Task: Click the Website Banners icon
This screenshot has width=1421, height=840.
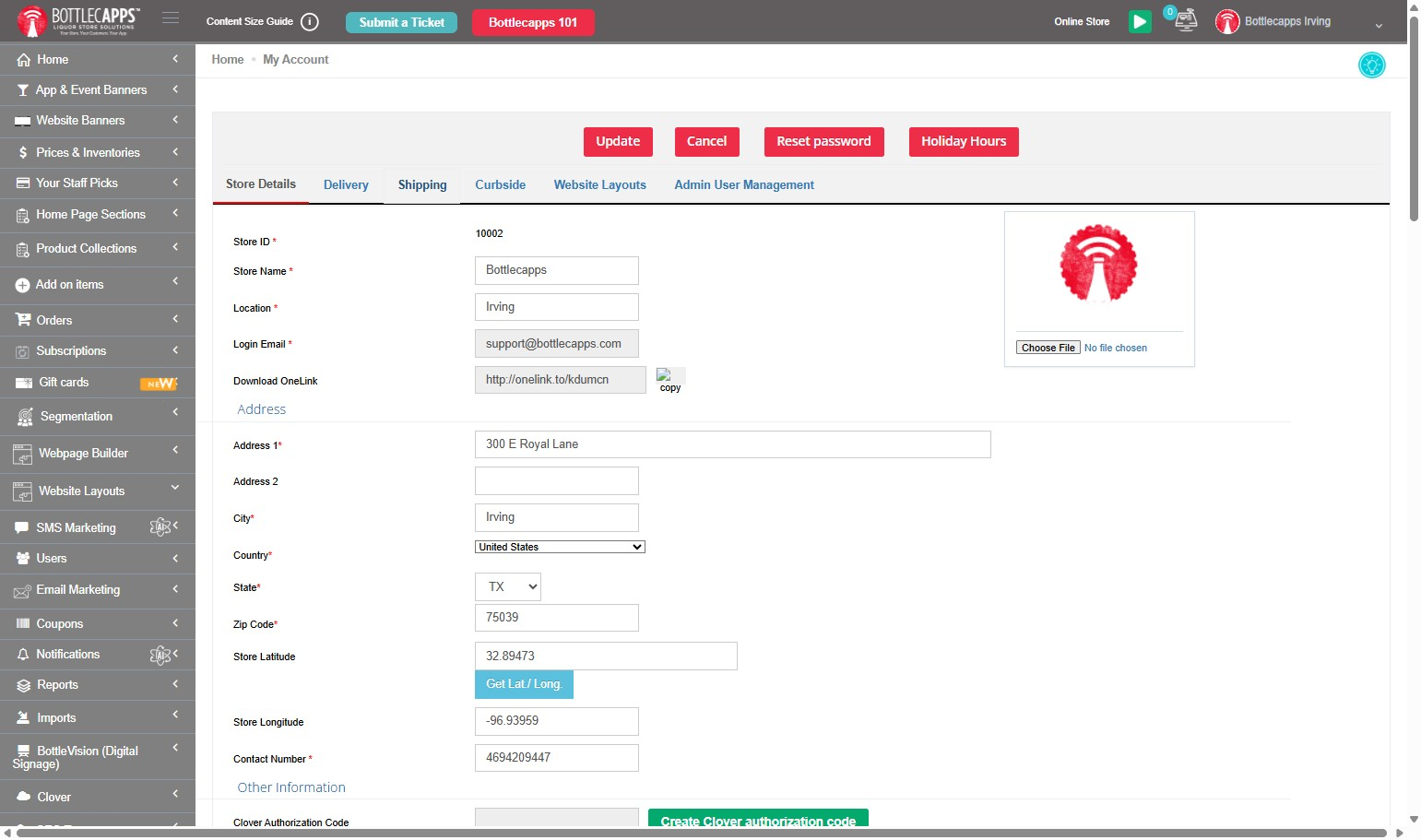Action: pyautogui.click(x=23, y=121)
